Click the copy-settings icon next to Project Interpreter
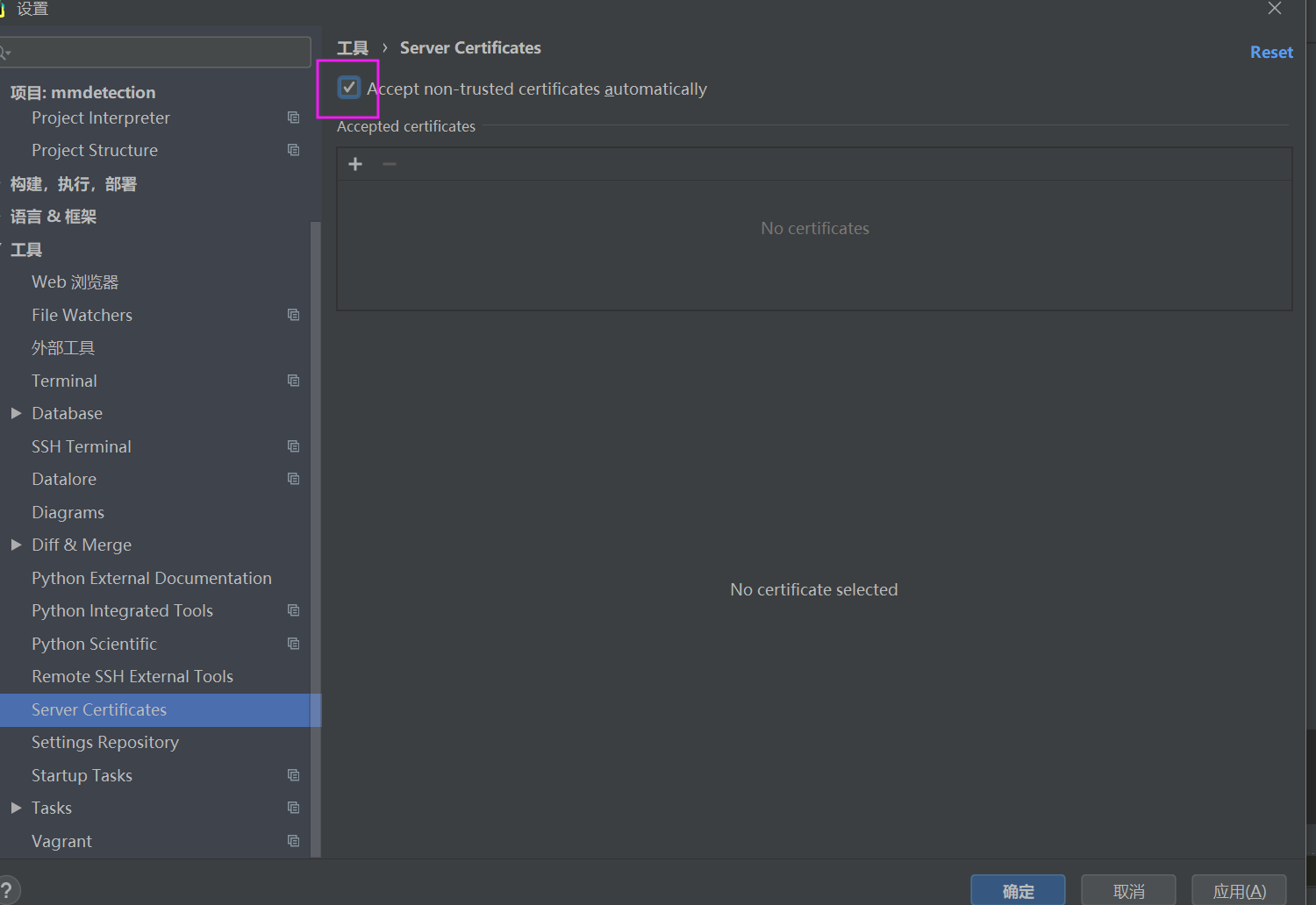The image size is (1316, 905). pyautogui.click(x=293, y=117)
